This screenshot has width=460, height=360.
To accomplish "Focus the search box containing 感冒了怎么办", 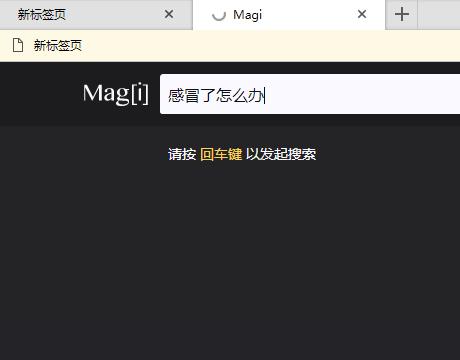I will pos(310,94).
